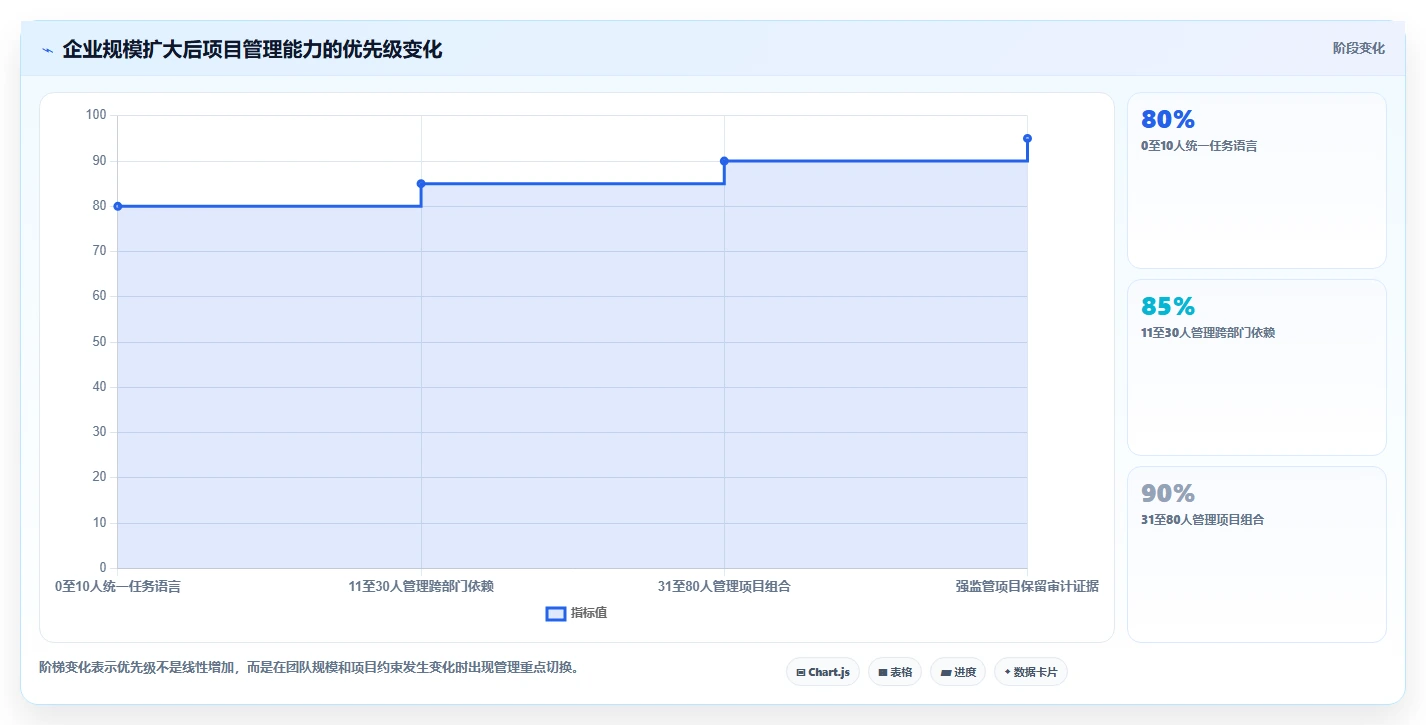Click the lightning icon beside the title

47,49
